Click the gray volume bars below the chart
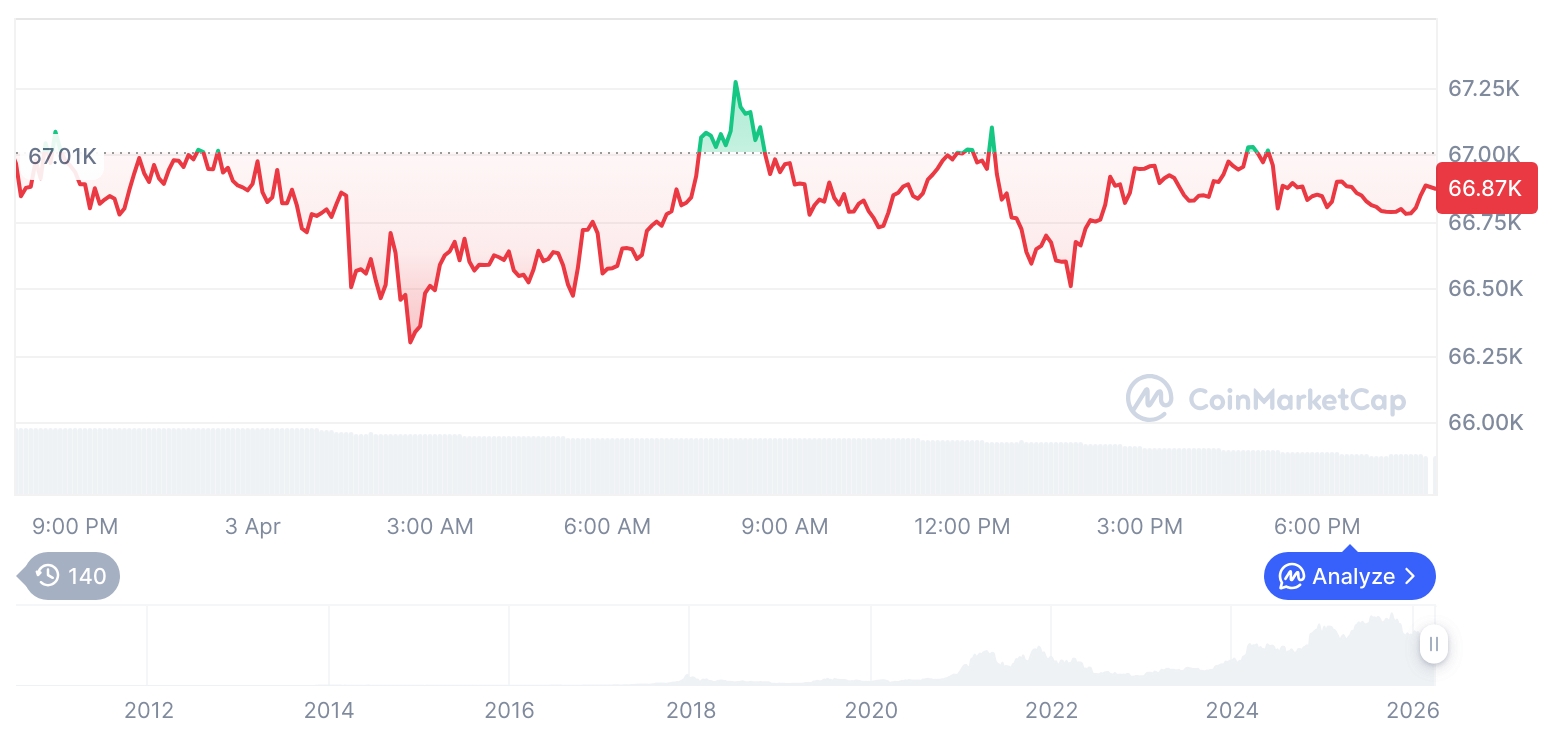This screenshot has height=732, width=1566. click(x=700, y=465)
